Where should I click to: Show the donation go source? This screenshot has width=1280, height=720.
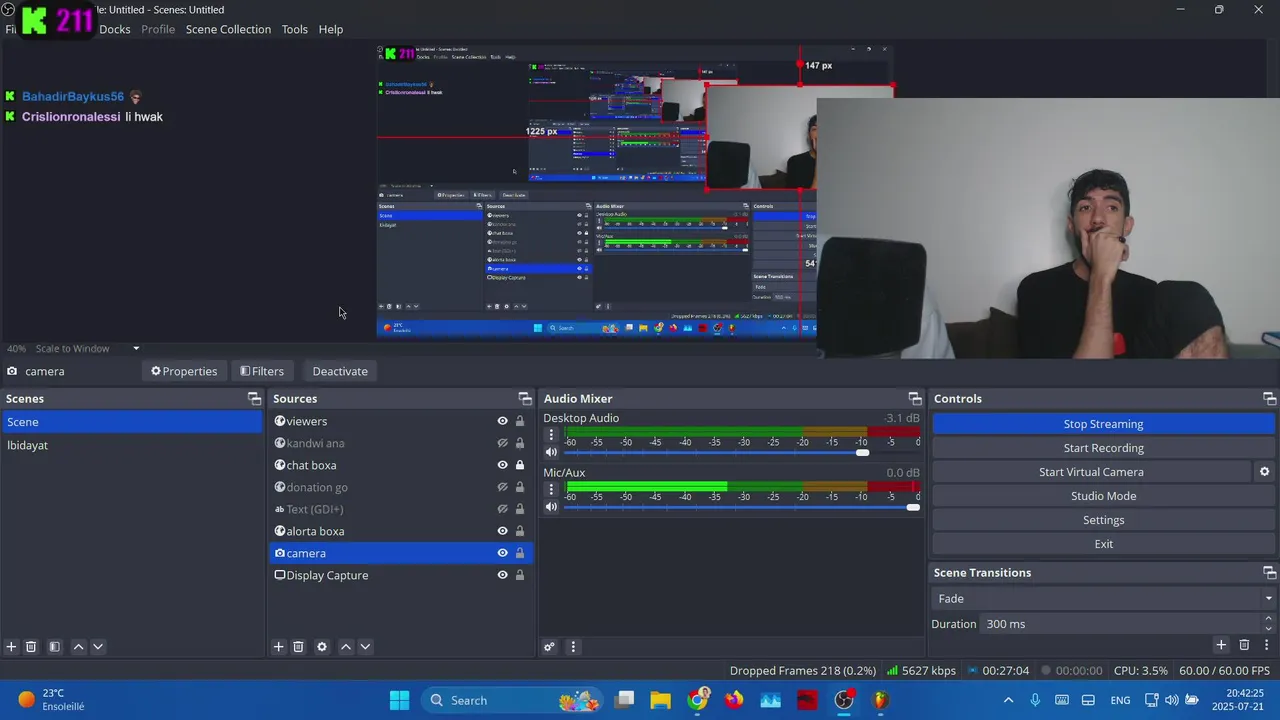click(x=503, y=487)
